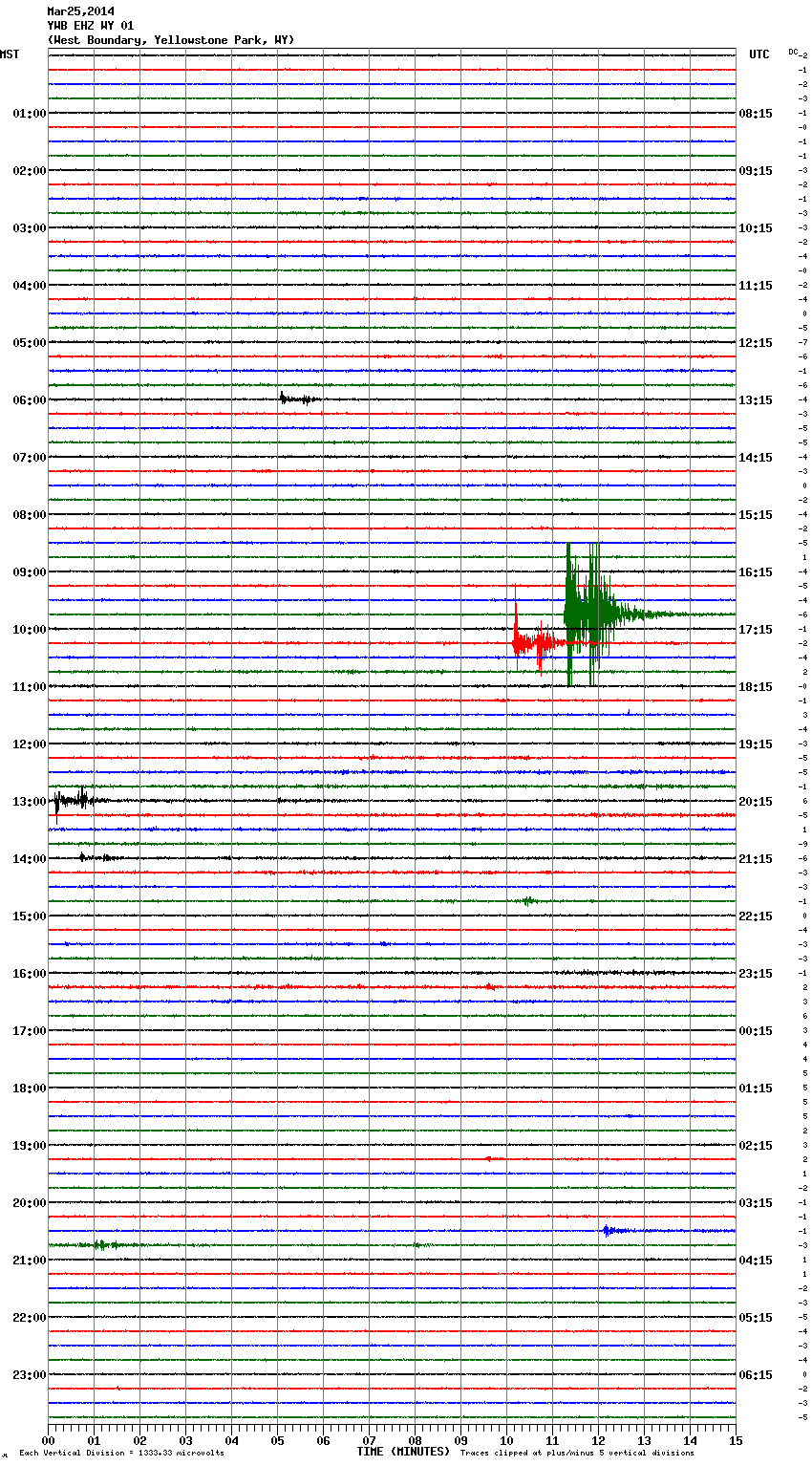
Task: Click the 00 minute tick label on the axis
Action: click(x=49, y=1440)
